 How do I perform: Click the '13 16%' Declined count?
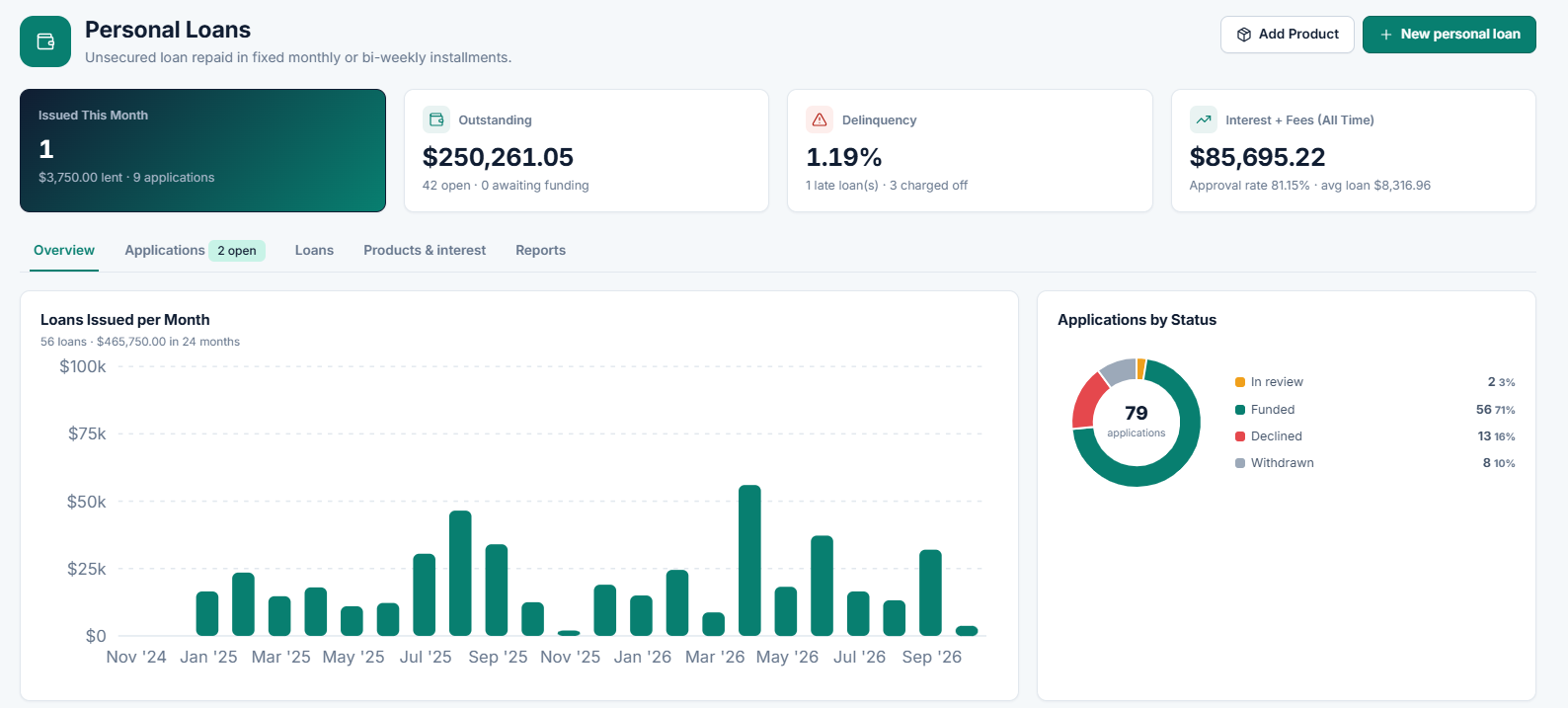pyautogui.click(x=1496, y=436)
